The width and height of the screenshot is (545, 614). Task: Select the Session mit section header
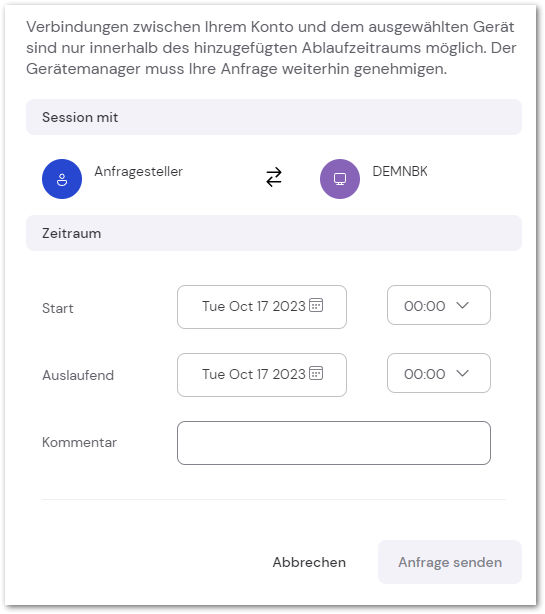[274, 117]
